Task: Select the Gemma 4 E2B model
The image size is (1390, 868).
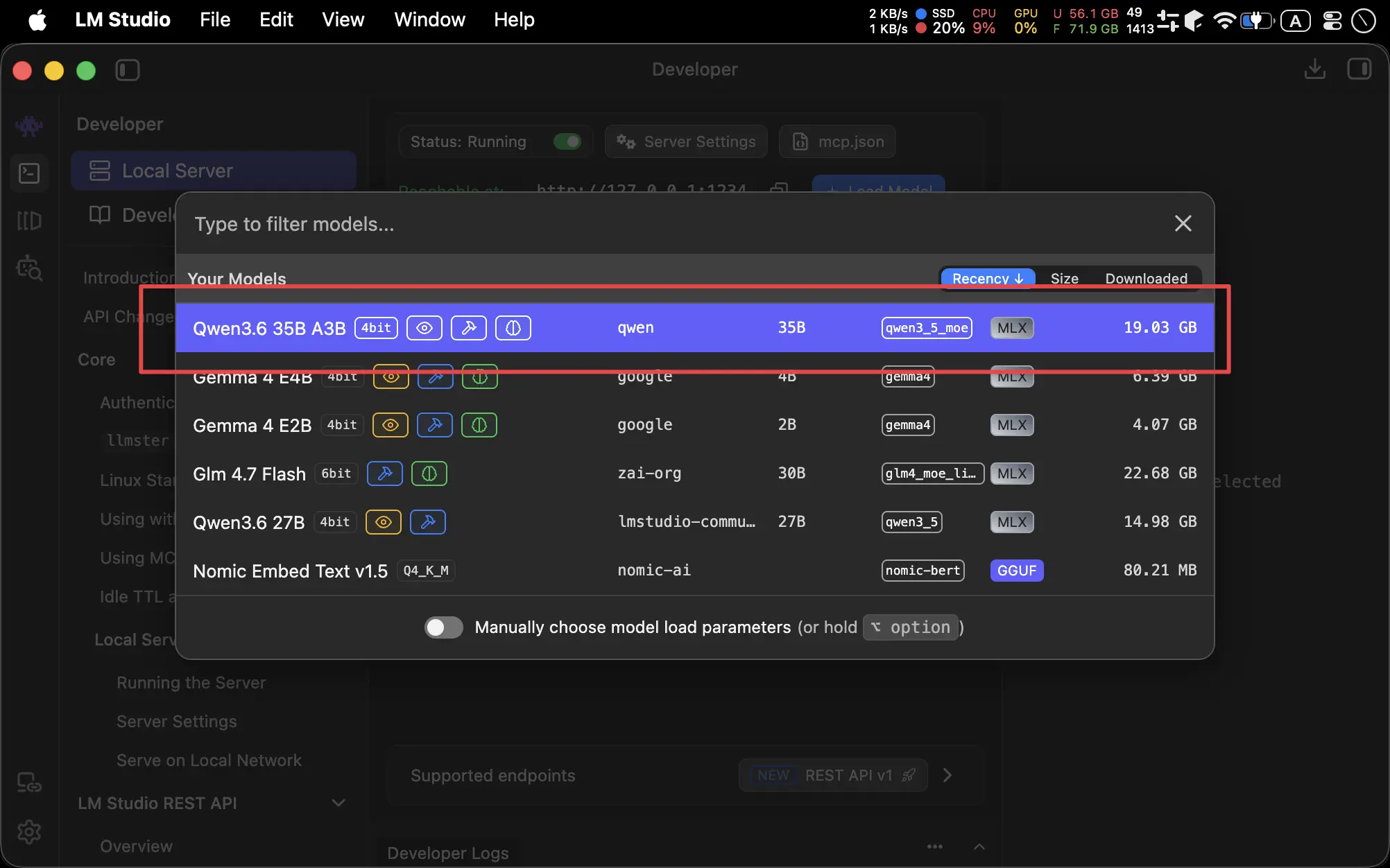Action: tap(695, 425)
